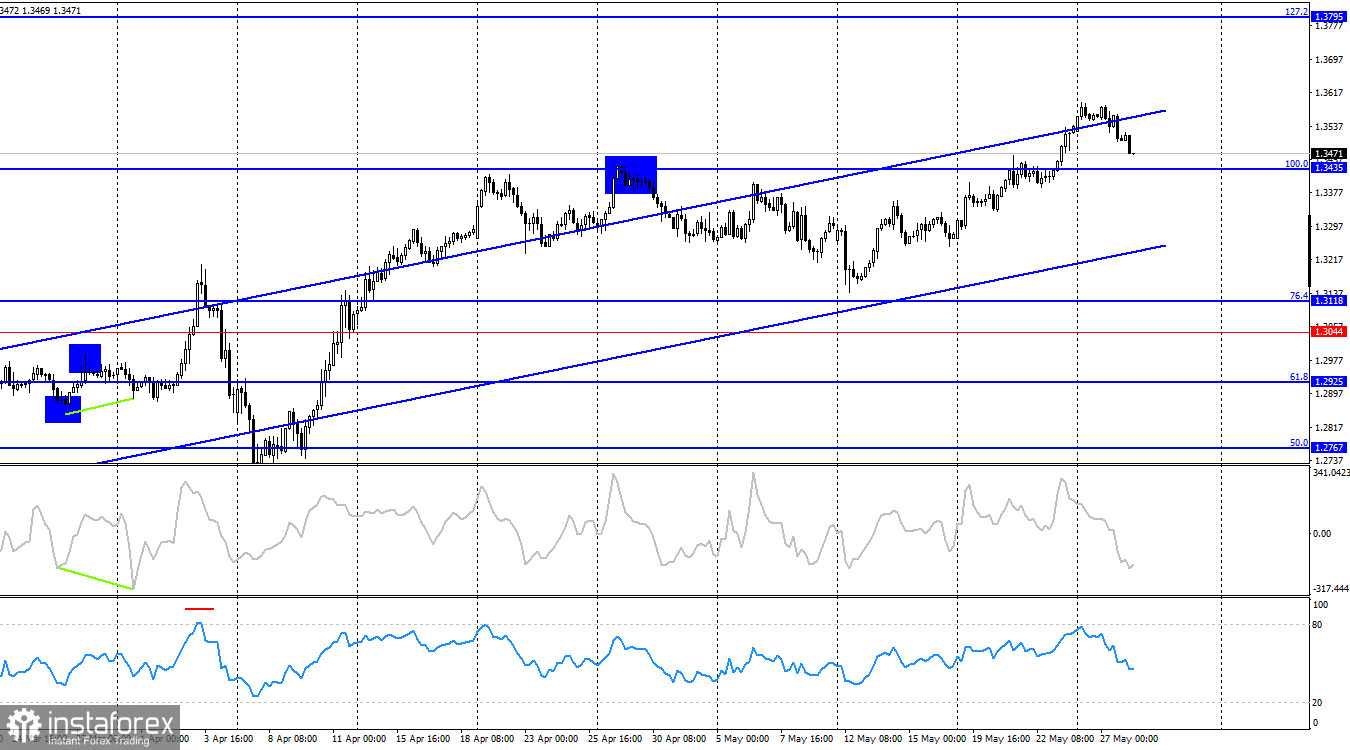Image resolution: width=1350 pixels, height=750 pixels.
Task: Click the RSI scale value 100
Action: pyautogui.click(x=1321, y=605)
